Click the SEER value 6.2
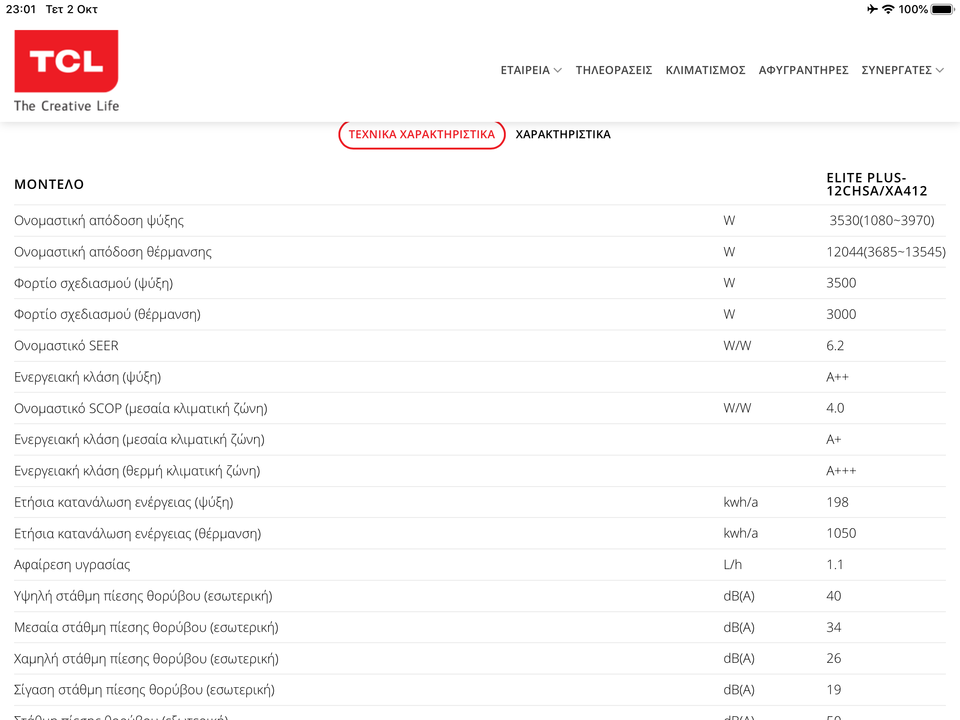The image size is (960, 720). [x=835, y=346]
